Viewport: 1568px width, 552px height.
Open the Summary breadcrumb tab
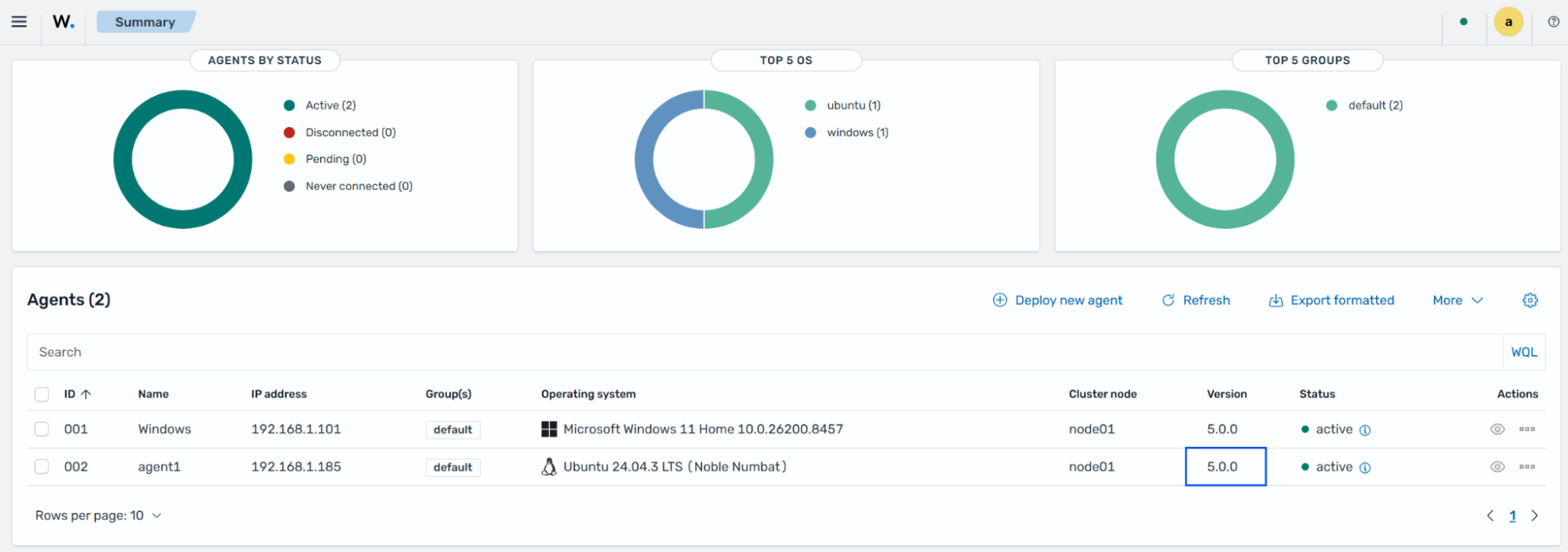coord(145,22)
